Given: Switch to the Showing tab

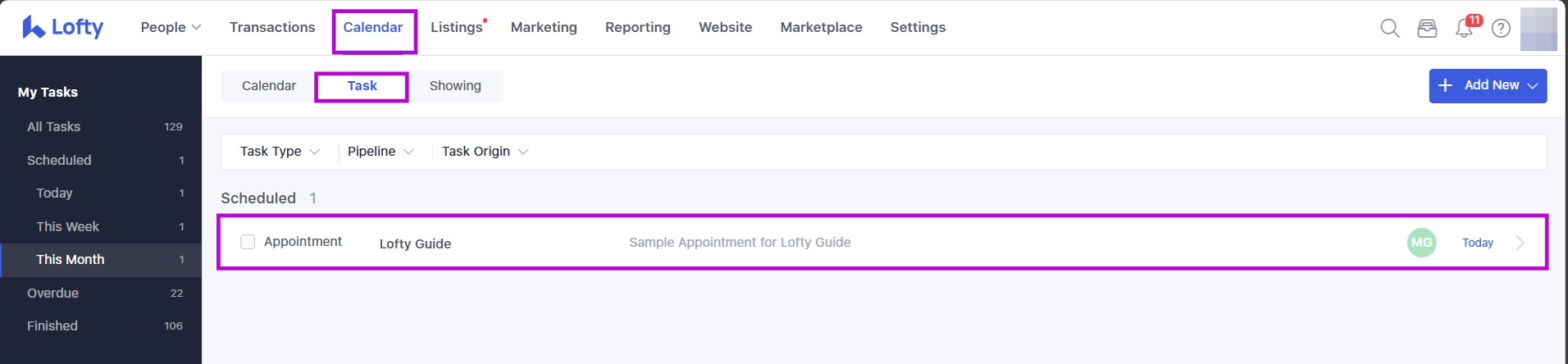Looking at the screenshot, I should click(455, 86).
